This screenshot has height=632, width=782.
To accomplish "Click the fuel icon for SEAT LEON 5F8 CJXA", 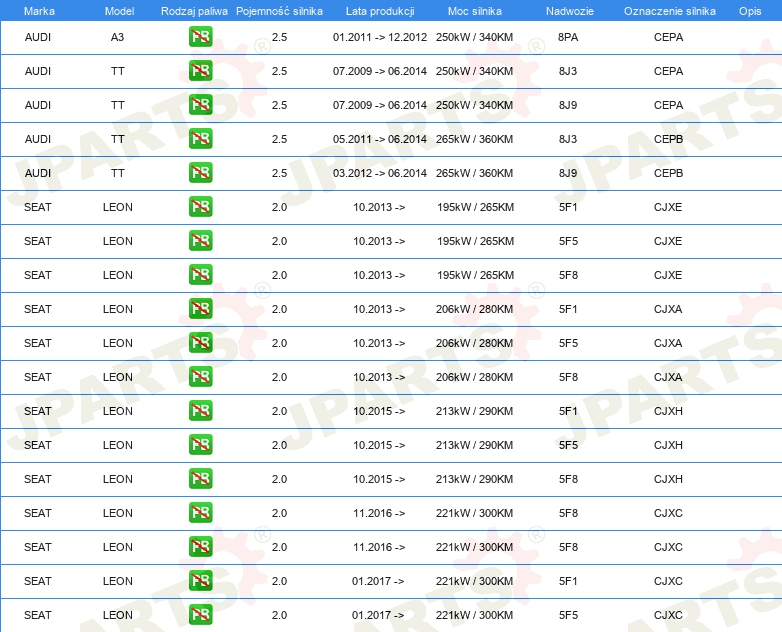I will point(200,377).
